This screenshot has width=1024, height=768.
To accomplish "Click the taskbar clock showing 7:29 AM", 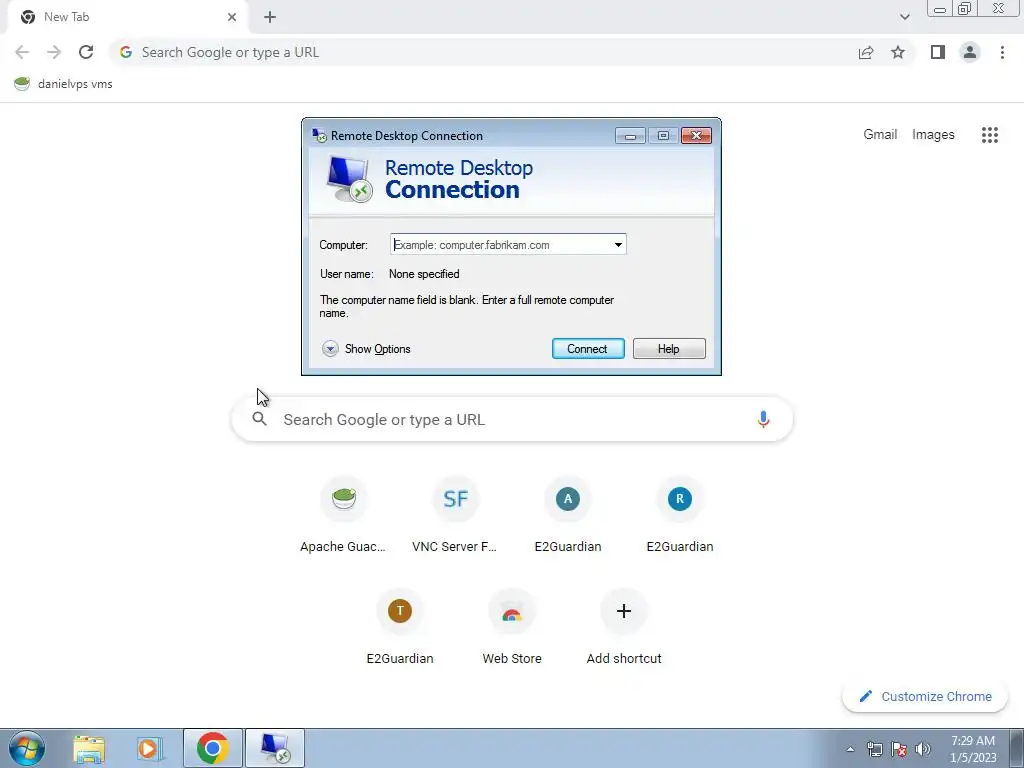I will tap(972, 749).
